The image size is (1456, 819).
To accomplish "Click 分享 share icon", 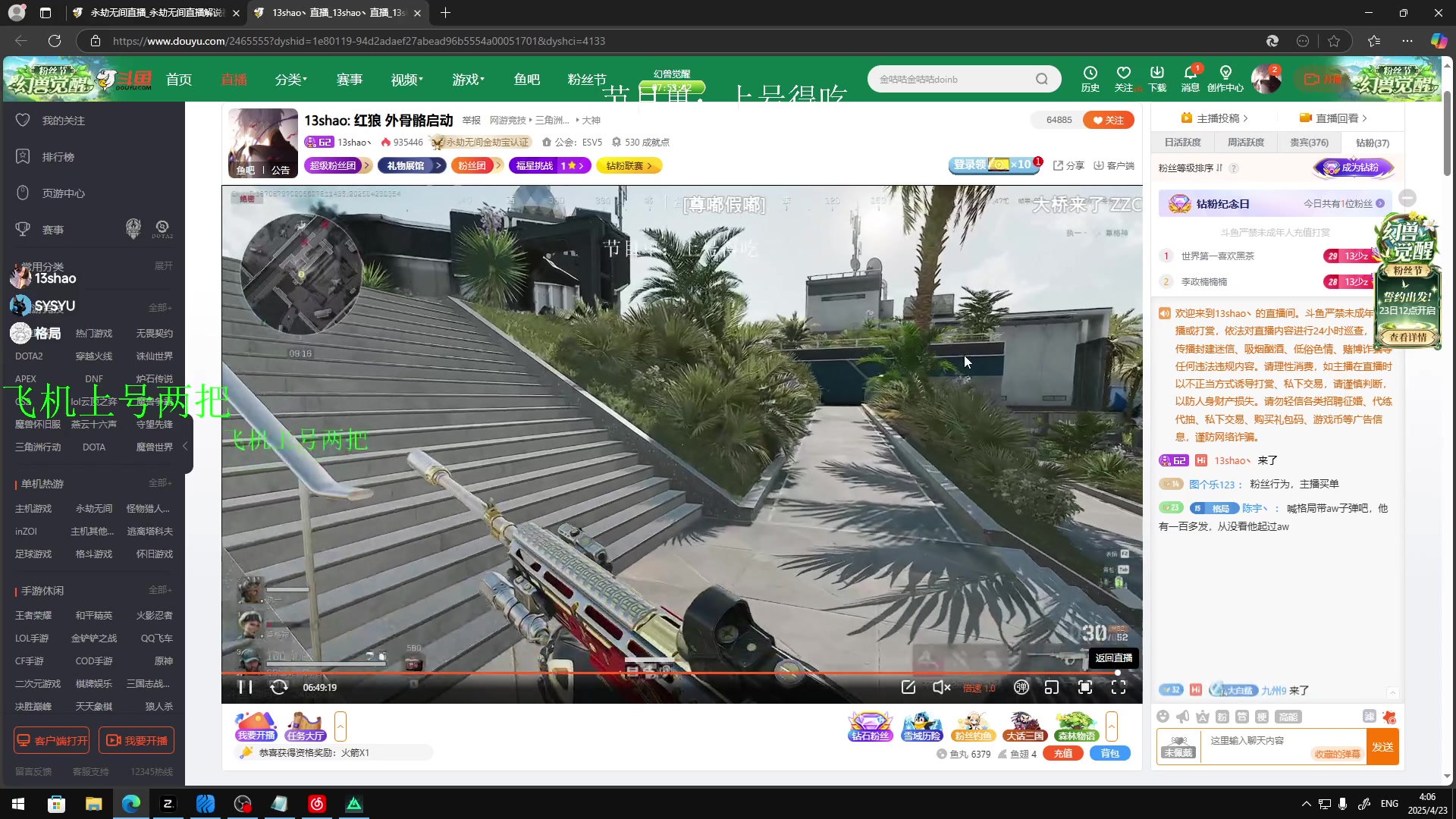I will click(1068, 165).
